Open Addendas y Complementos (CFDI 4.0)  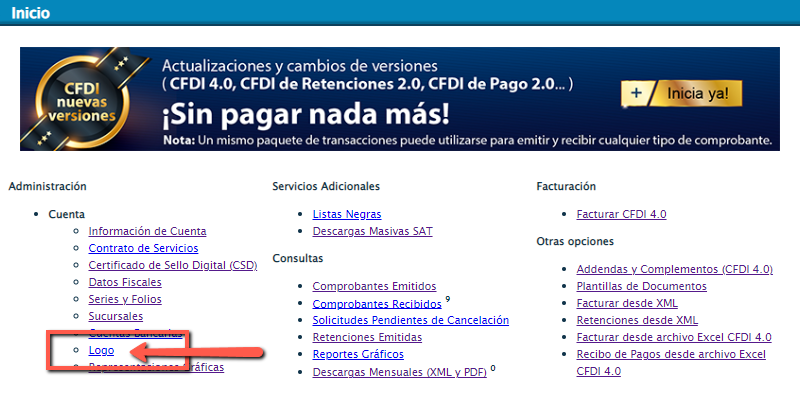pos(674,269)
